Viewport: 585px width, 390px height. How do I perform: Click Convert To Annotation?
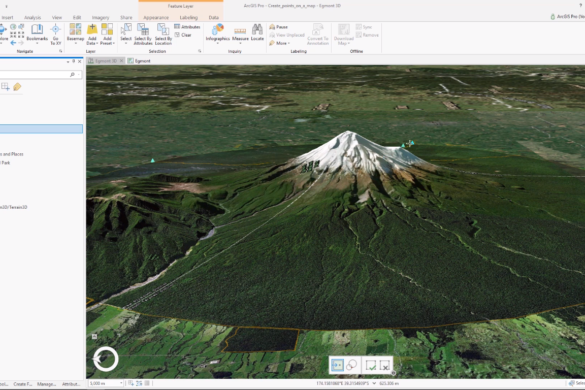pos(318,34)
